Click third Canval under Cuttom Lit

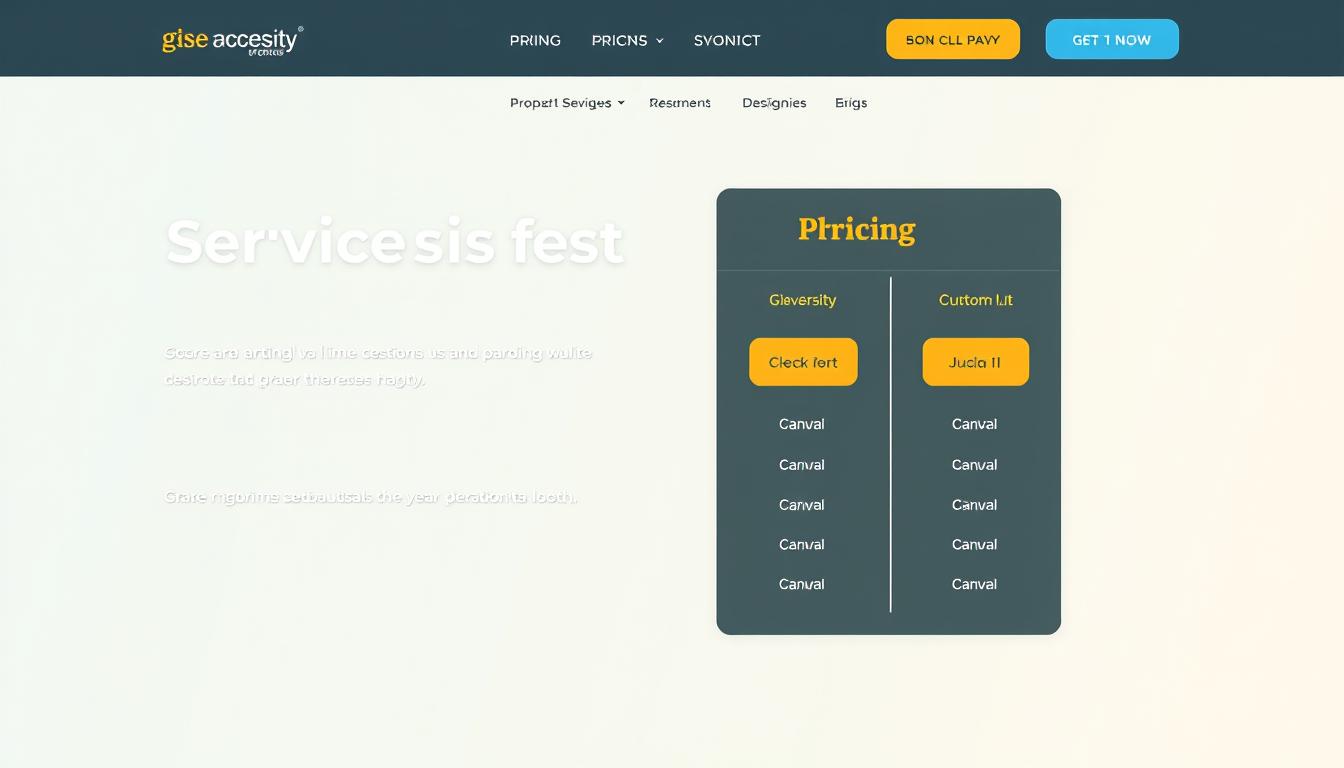click(x=974, y=505)
